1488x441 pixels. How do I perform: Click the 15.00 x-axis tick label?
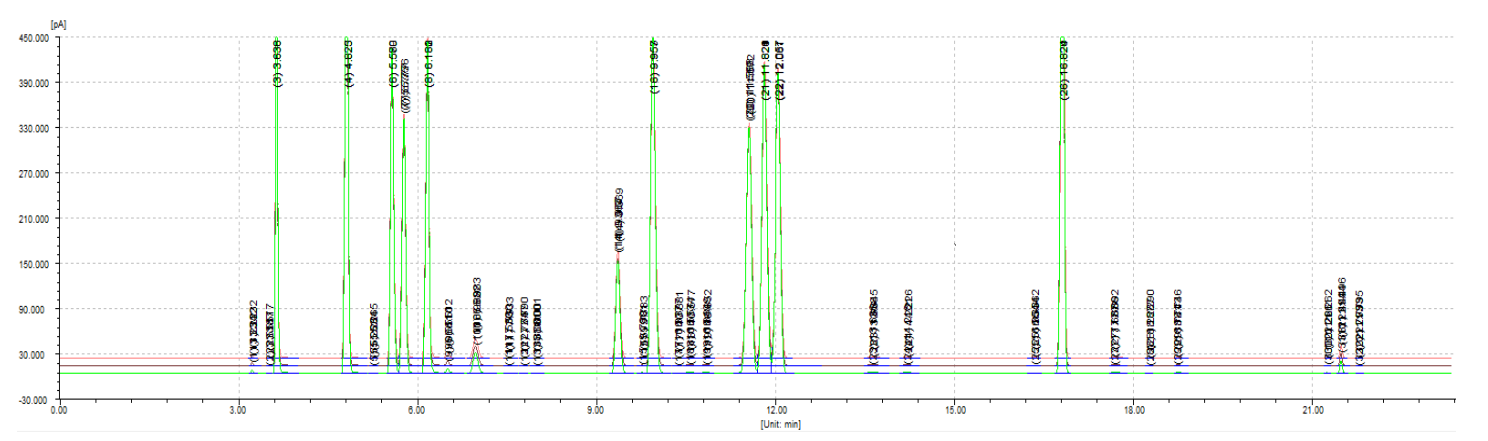point(954,411)
